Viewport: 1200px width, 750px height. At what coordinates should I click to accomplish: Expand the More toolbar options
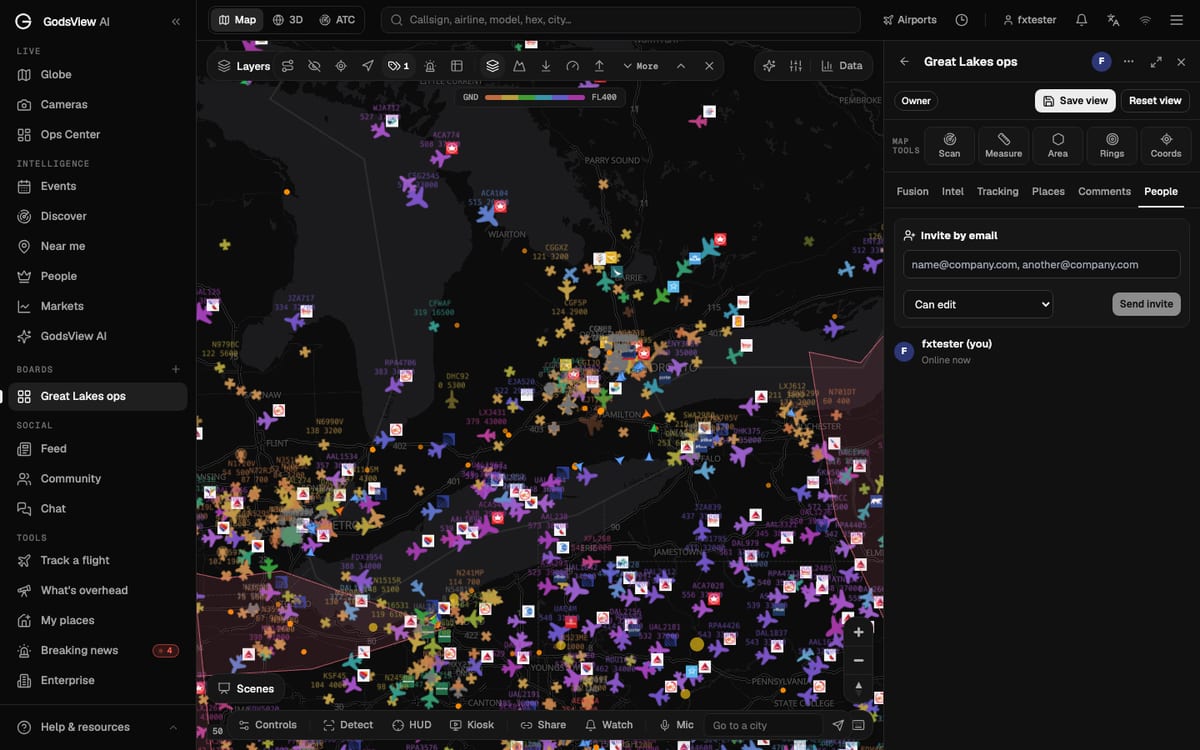pos(640,66)
